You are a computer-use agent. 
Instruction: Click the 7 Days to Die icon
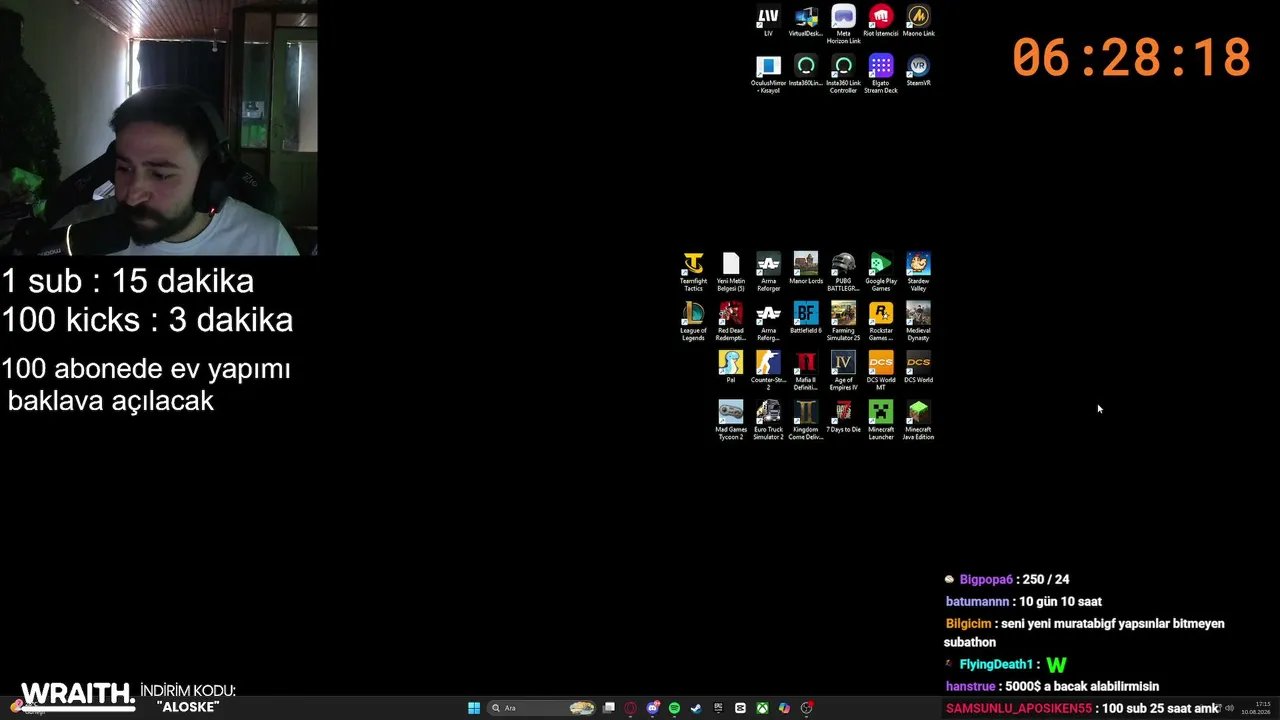pos(843,417)
